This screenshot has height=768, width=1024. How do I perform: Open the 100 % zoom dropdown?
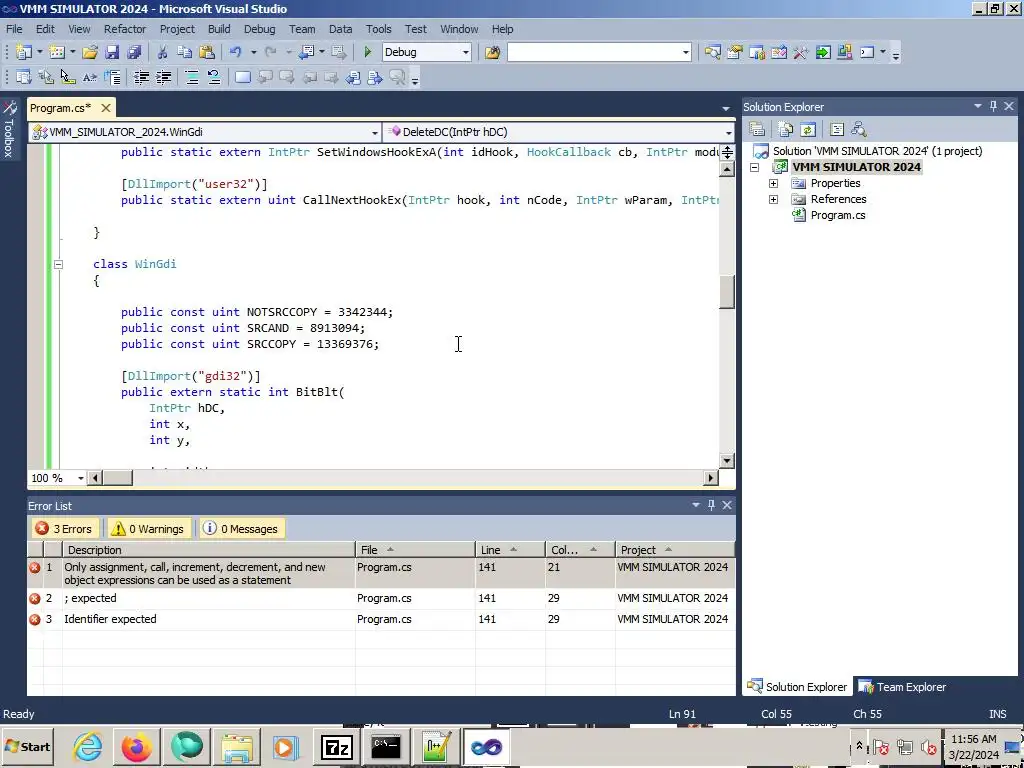tap(81, 478)
